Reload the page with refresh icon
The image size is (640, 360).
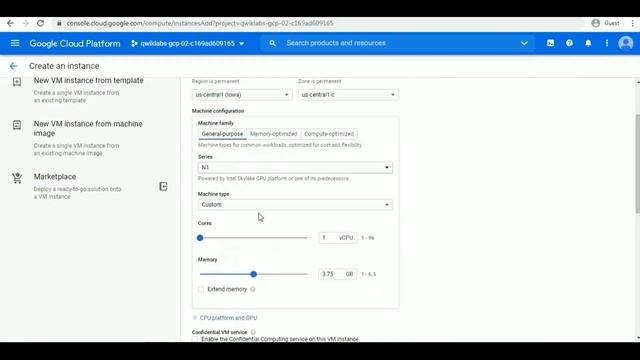(40, 23)
